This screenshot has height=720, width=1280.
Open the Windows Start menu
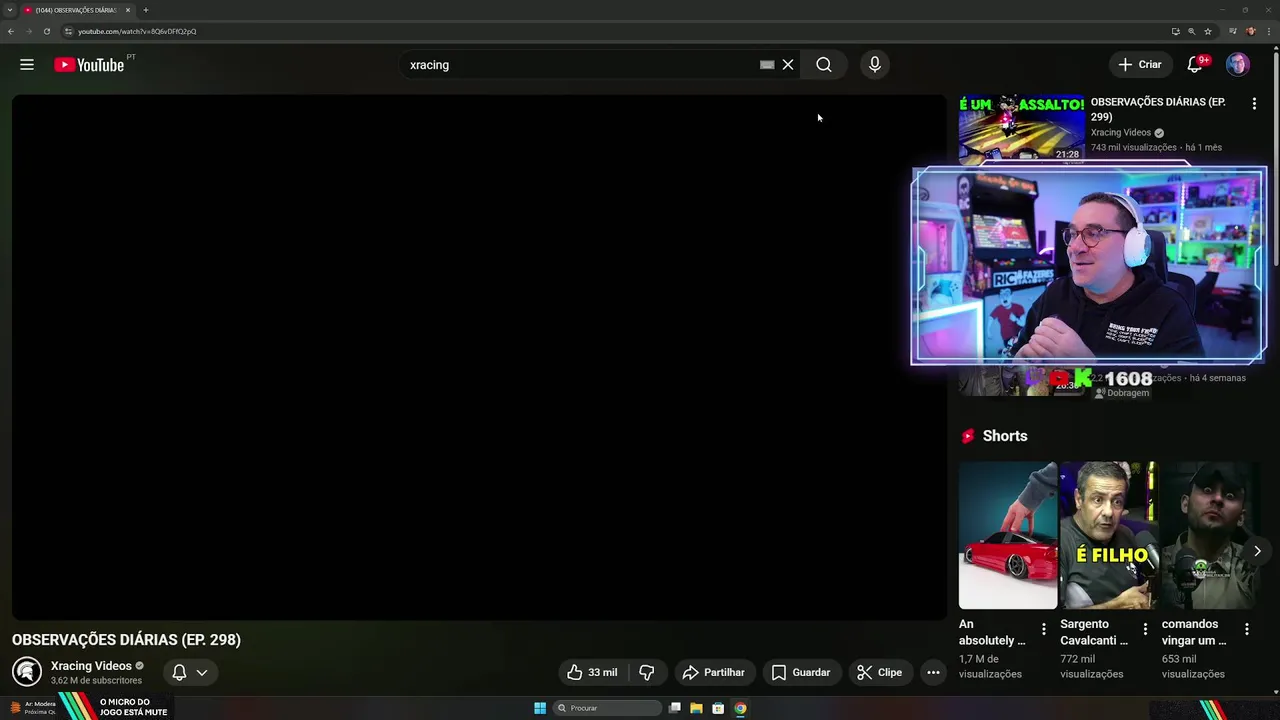[540, 708]
